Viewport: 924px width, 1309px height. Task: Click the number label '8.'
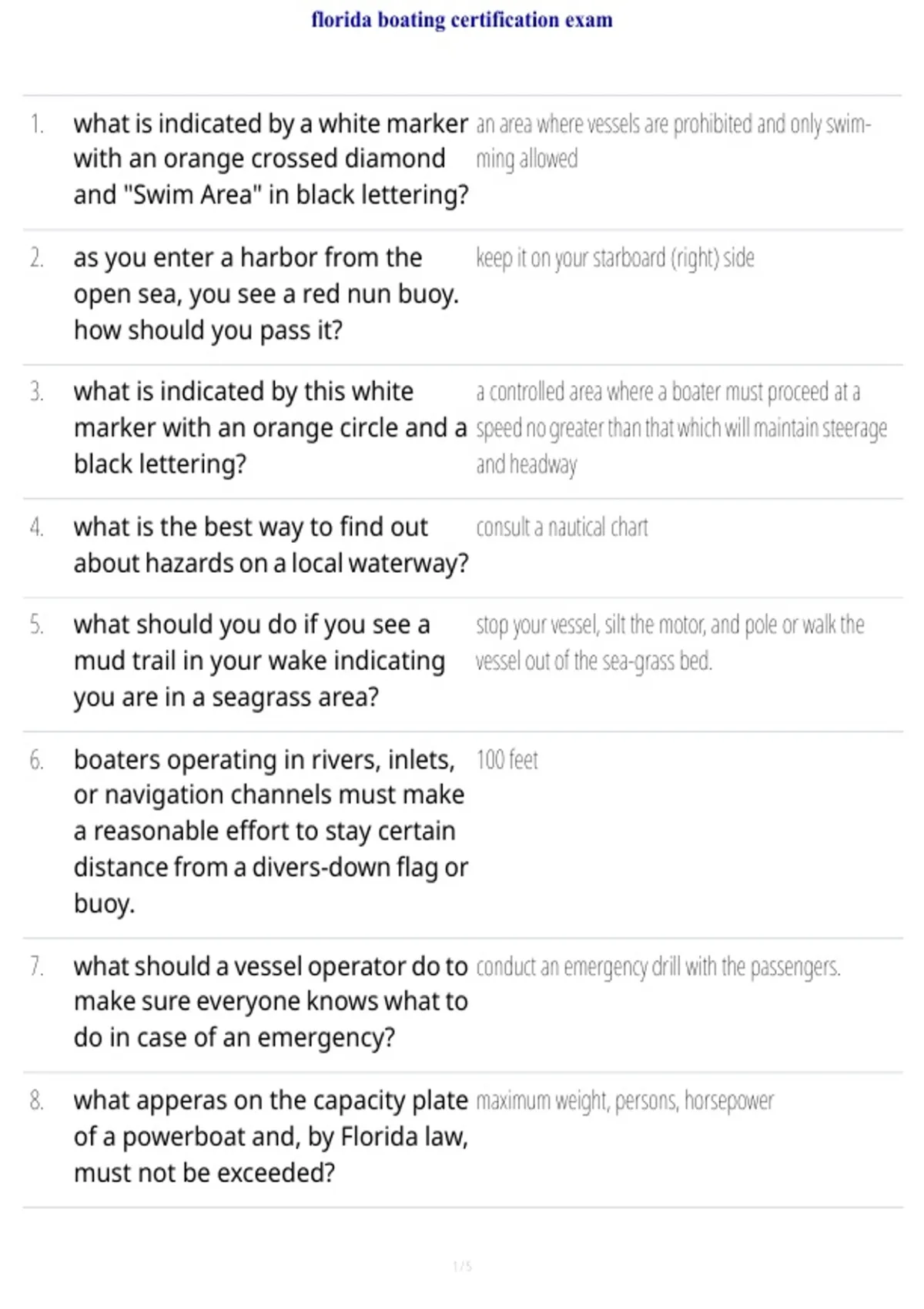pyautogui.click(x=36, y=1101)
